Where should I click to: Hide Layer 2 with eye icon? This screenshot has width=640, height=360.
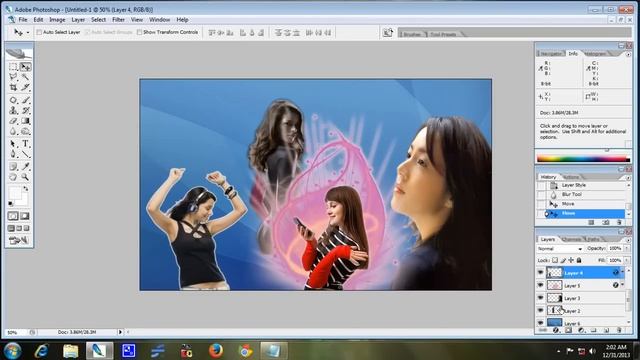(541, 311)
